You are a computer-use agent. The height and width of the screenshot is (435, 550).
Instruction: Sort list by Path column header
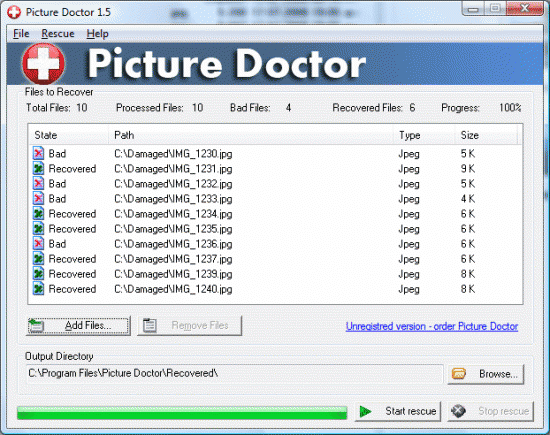251,135
